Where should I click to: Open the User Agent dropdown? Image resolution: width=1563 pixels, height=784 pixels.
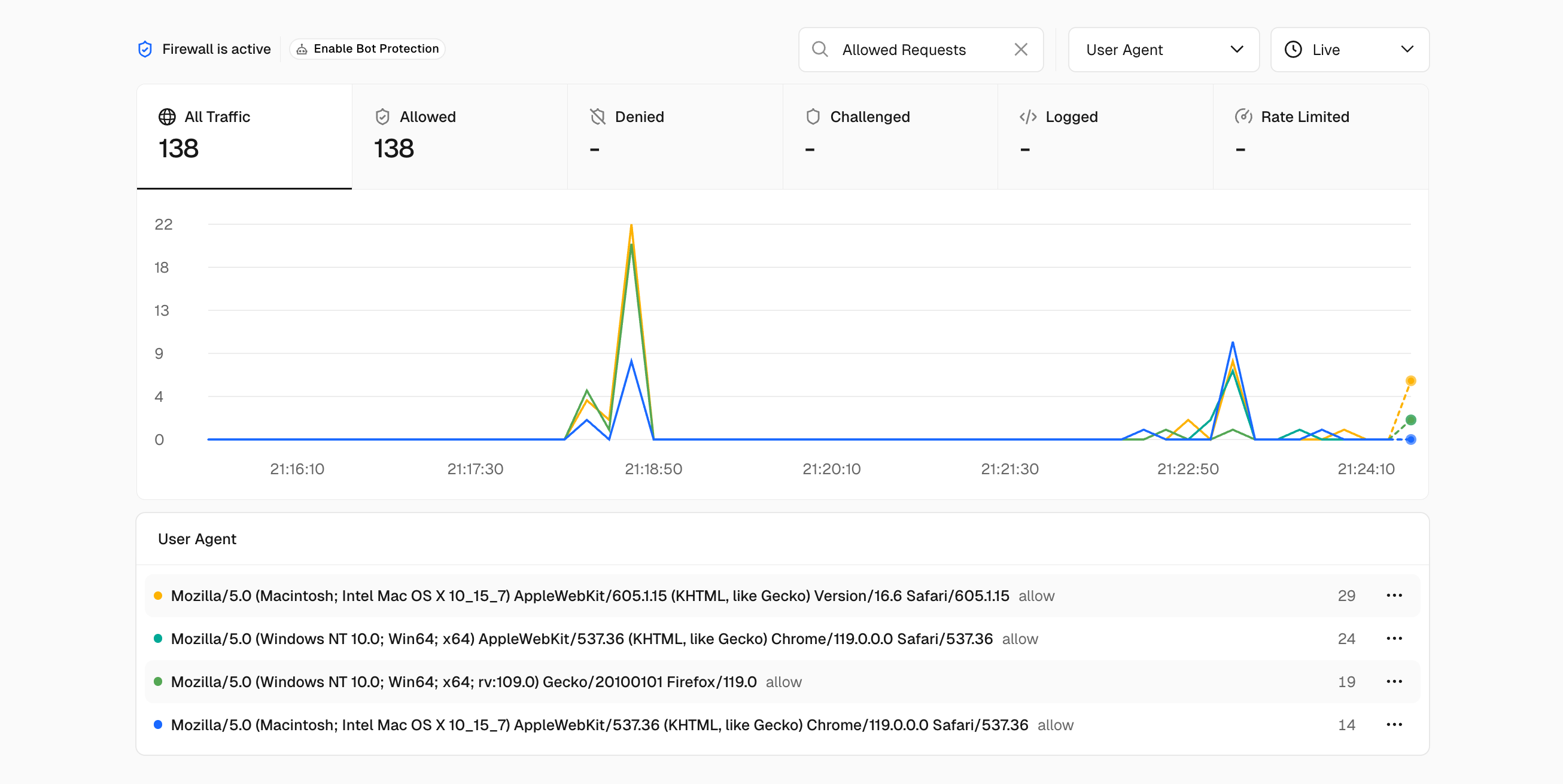(x=1163, y=49)
